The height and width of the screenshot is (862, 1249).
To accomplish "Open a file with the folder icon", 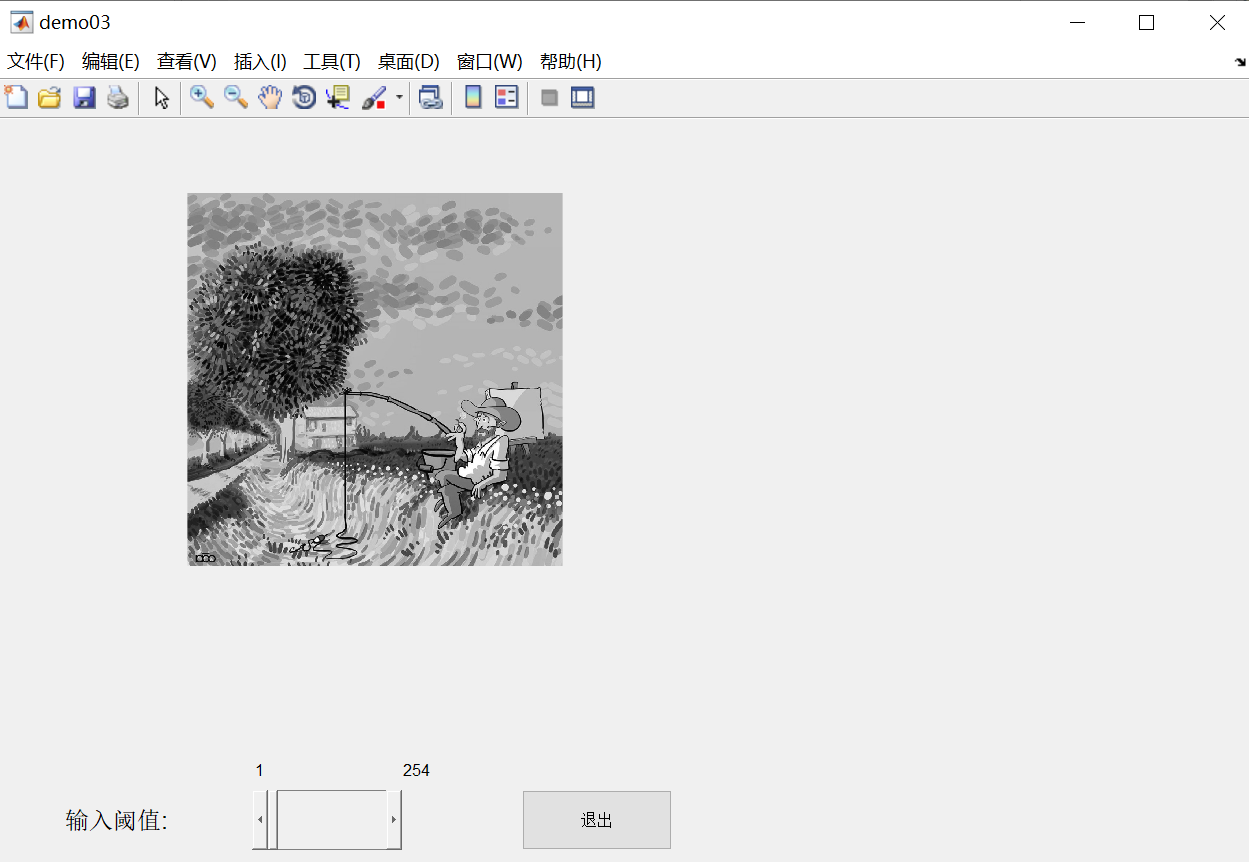I will coord(50,97).
